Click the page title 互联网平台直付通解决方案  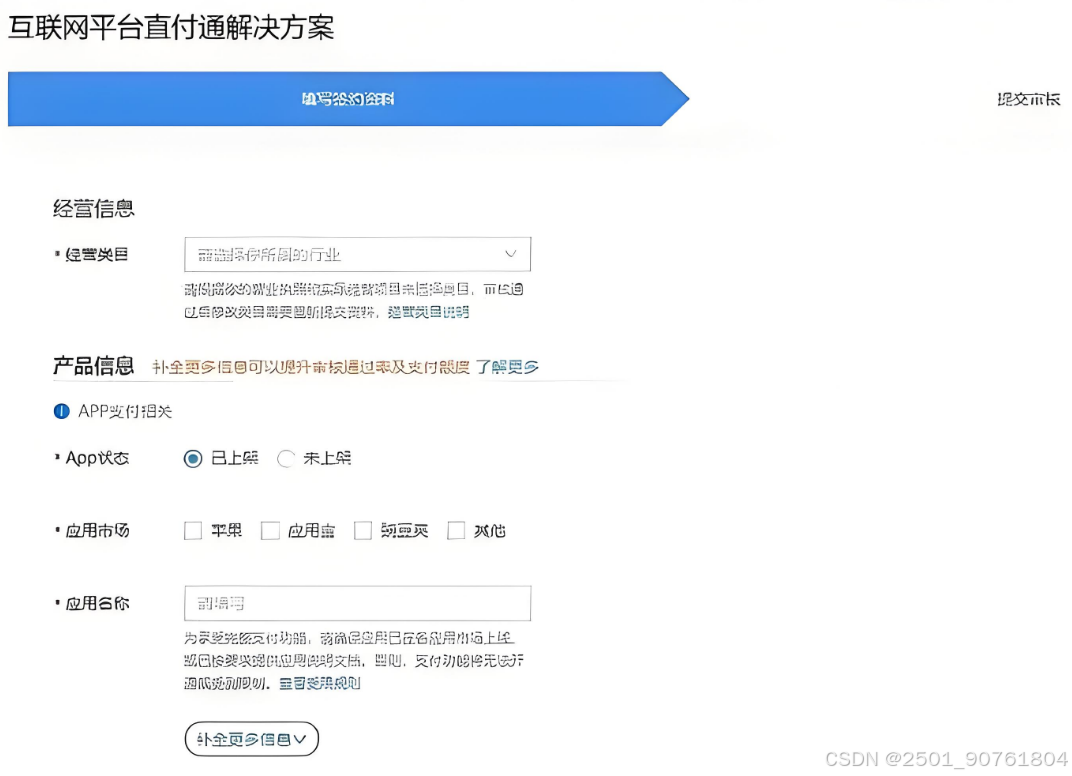(171, 28)
